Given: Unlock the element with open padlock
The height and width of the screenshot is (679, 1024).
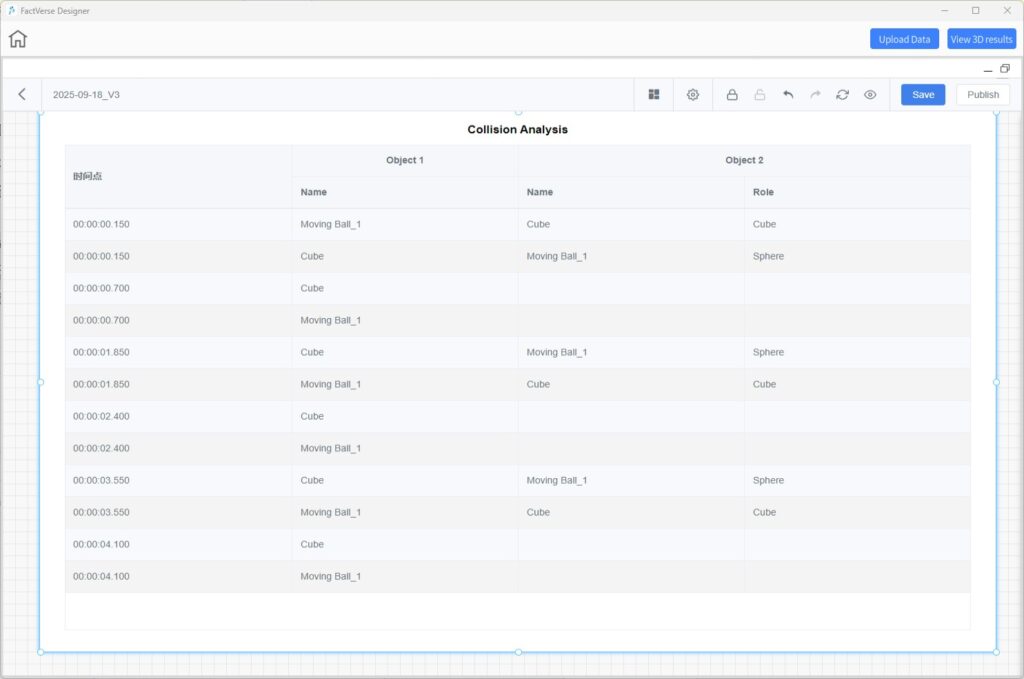Looking at the screenshot, I should [x=760, y=95].
